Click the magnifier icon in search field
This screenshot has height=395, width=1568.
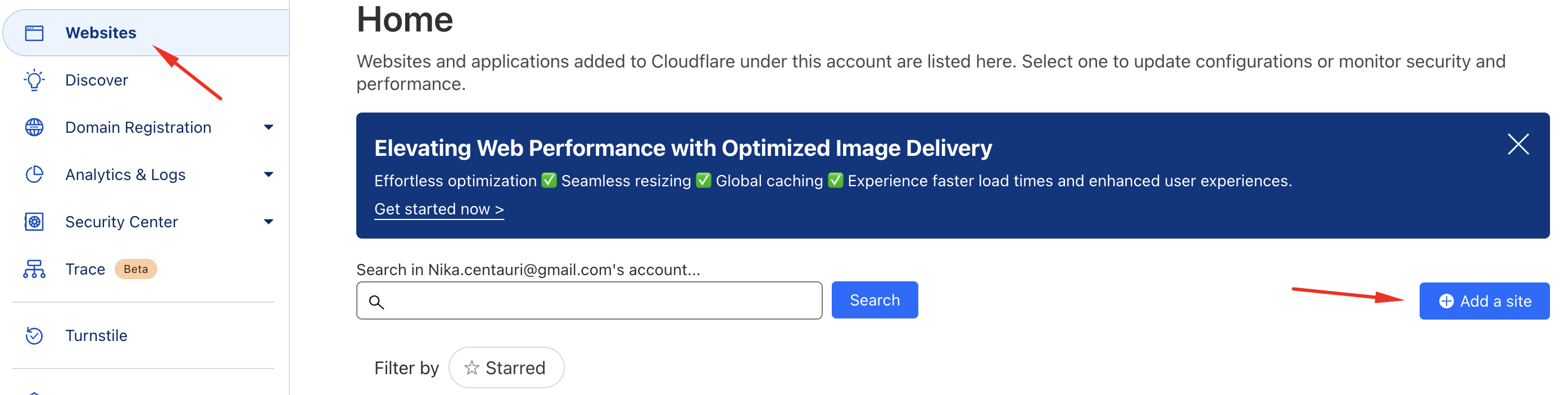(377, 302)
